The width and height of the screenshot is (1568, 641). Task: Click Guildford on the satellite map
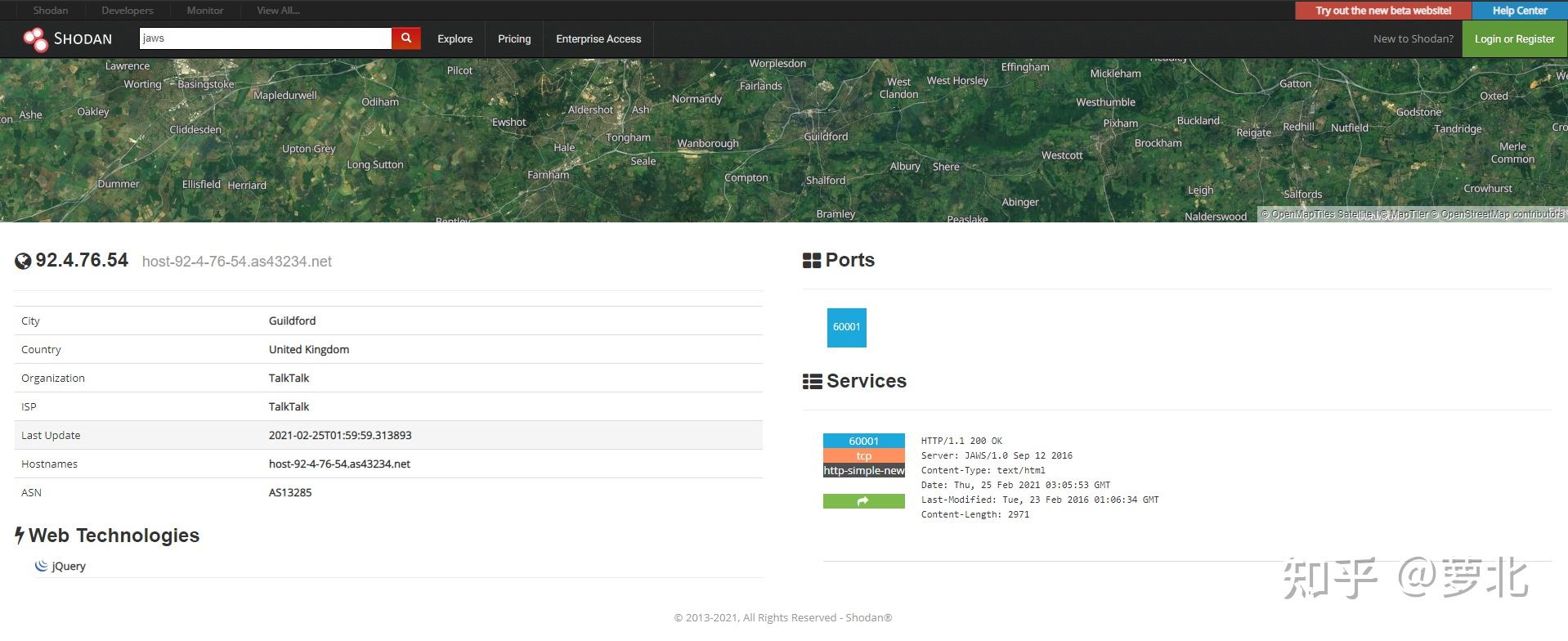pos(826,137)
